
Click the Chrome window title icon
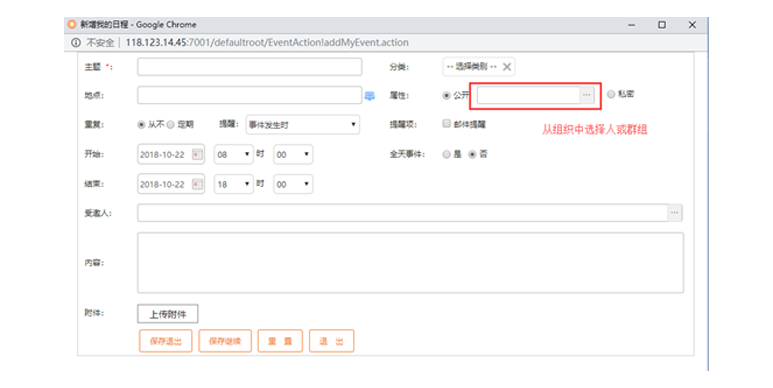[x=72, y=24]
